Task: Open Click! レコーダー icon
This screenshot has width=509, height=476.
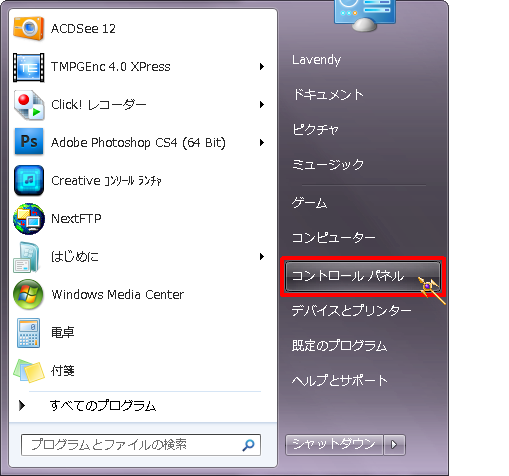Action: click(x=29, y=105)
